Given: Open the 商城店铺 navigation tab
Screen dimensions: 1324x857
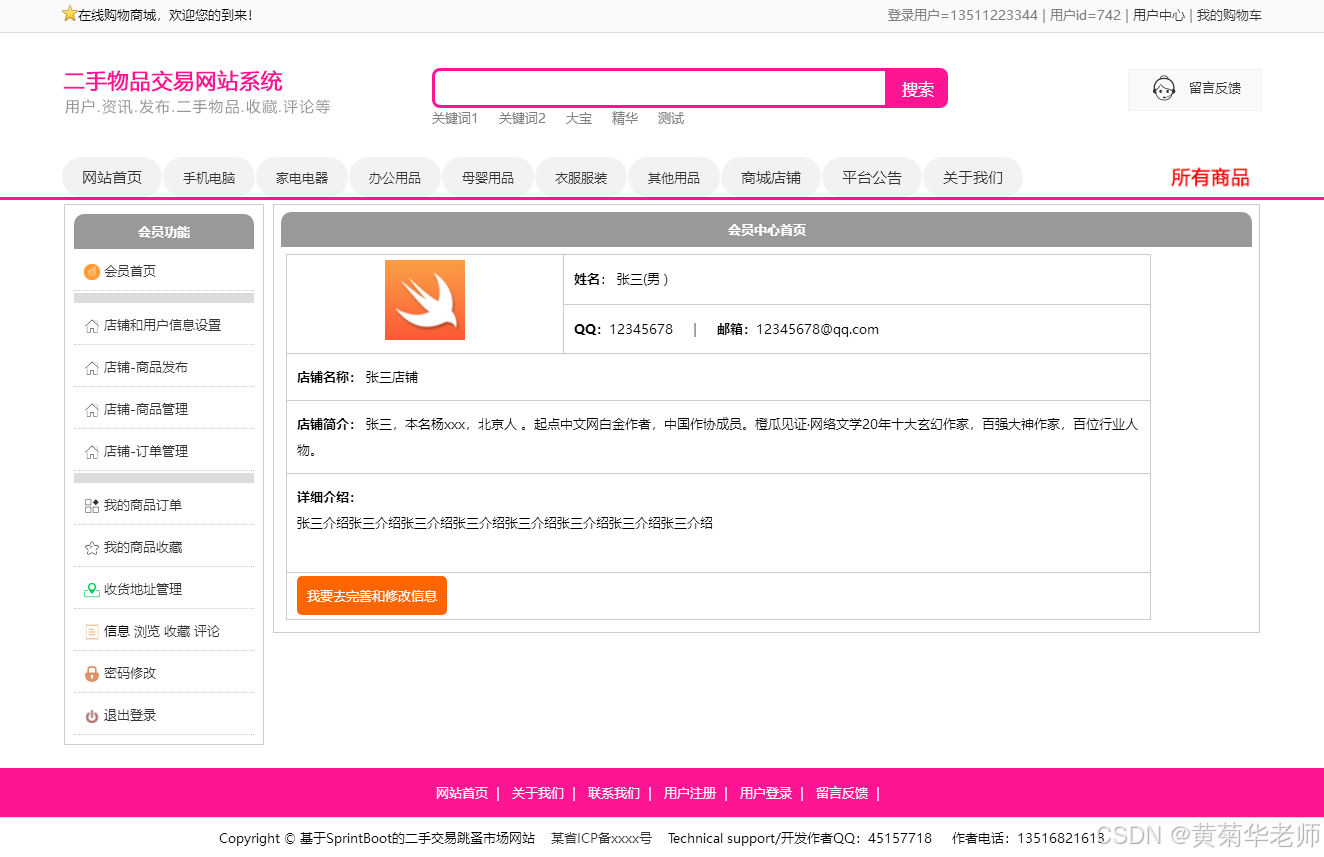Looking at the screenshot, I should pyautogui.click(x=770, y=176).
